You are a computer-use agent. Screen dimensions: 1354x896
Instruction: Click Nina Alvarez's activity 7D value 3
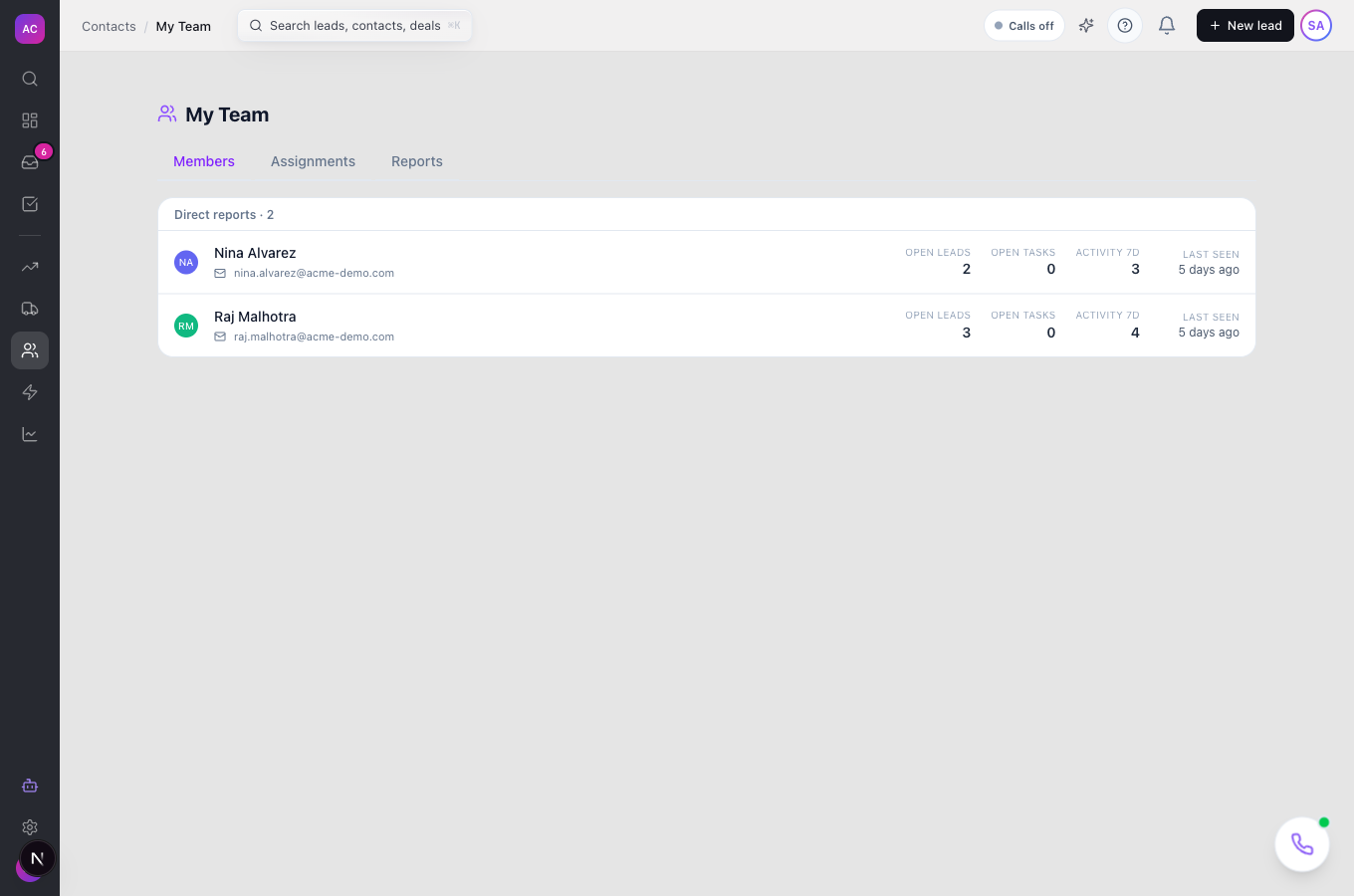coord(1135,269)
